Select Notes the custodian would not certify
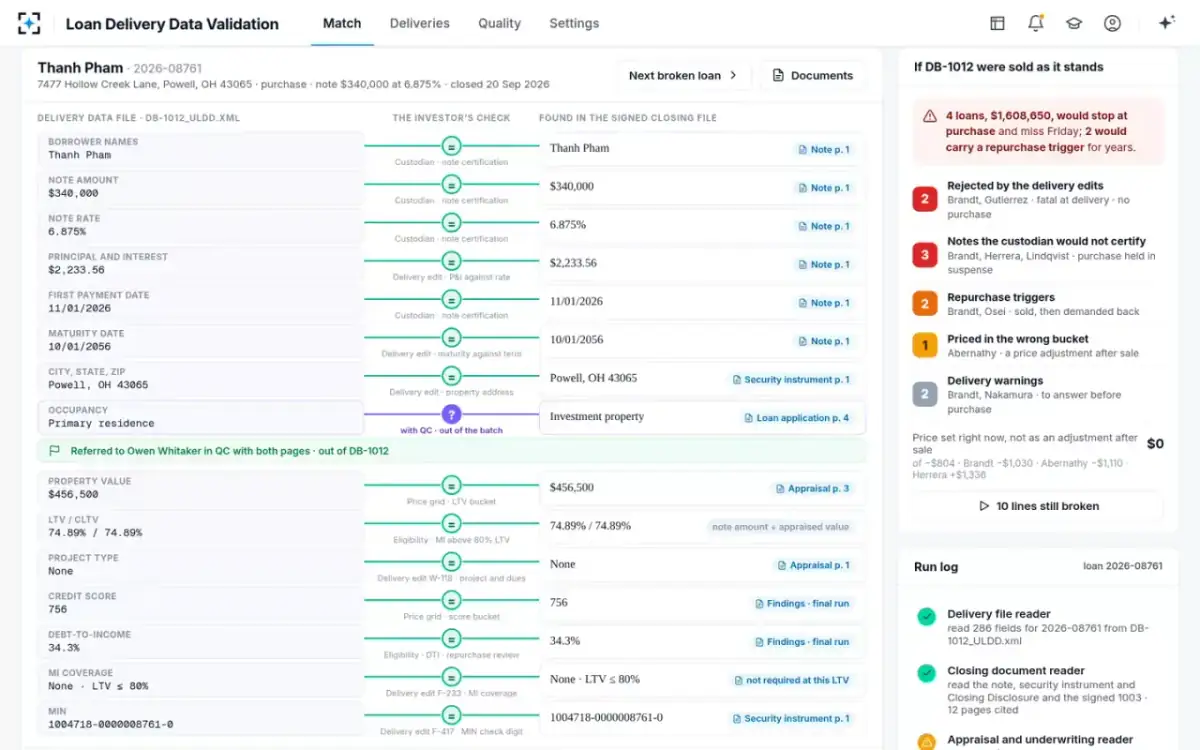This screenshot has height=750, width=1200. (1038, 255)
